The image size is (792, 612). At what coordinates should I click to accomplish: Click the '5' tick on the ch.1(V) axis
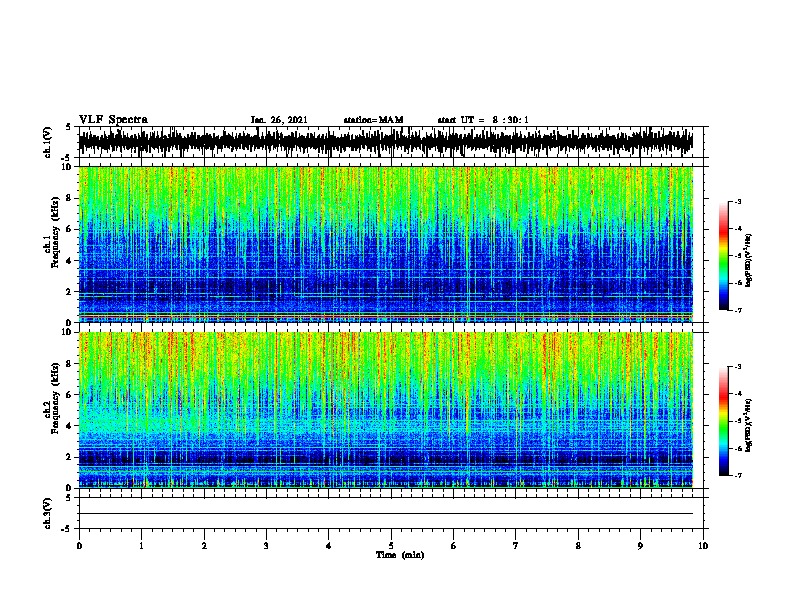(69, 127)
